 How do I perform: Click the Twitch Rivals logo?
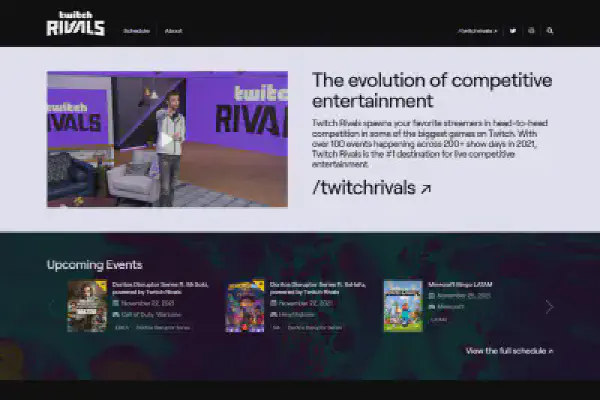tap(76, 24)
